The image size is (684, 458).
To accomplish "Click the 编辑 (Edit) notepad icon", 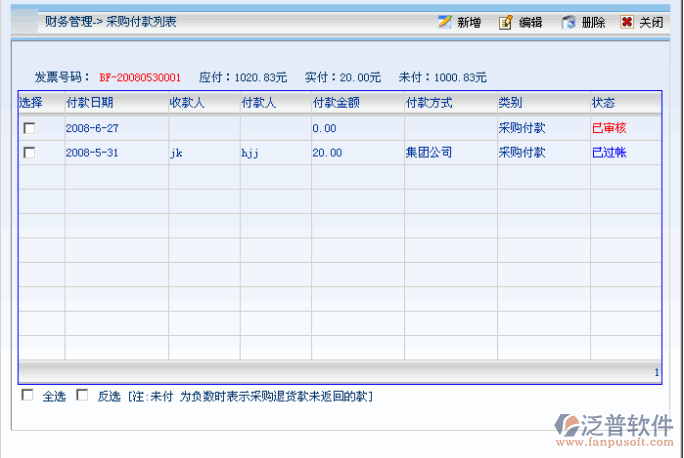I will pos(506,22).
